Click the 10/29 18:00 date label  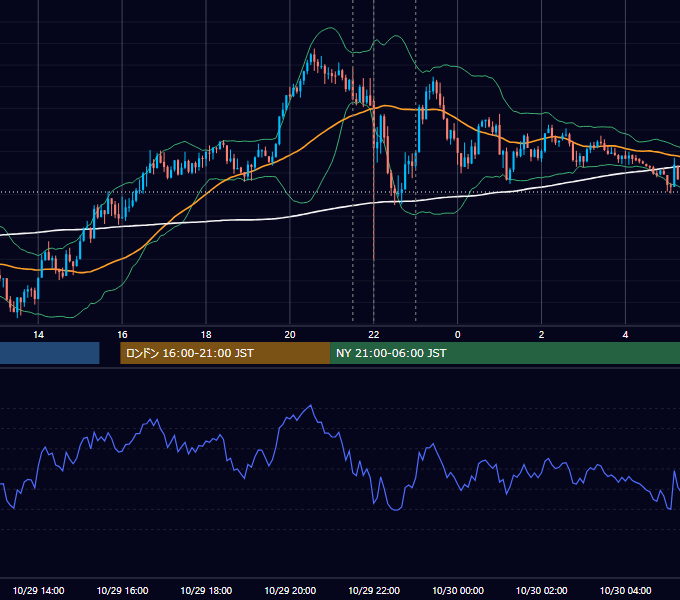point(206,590)
